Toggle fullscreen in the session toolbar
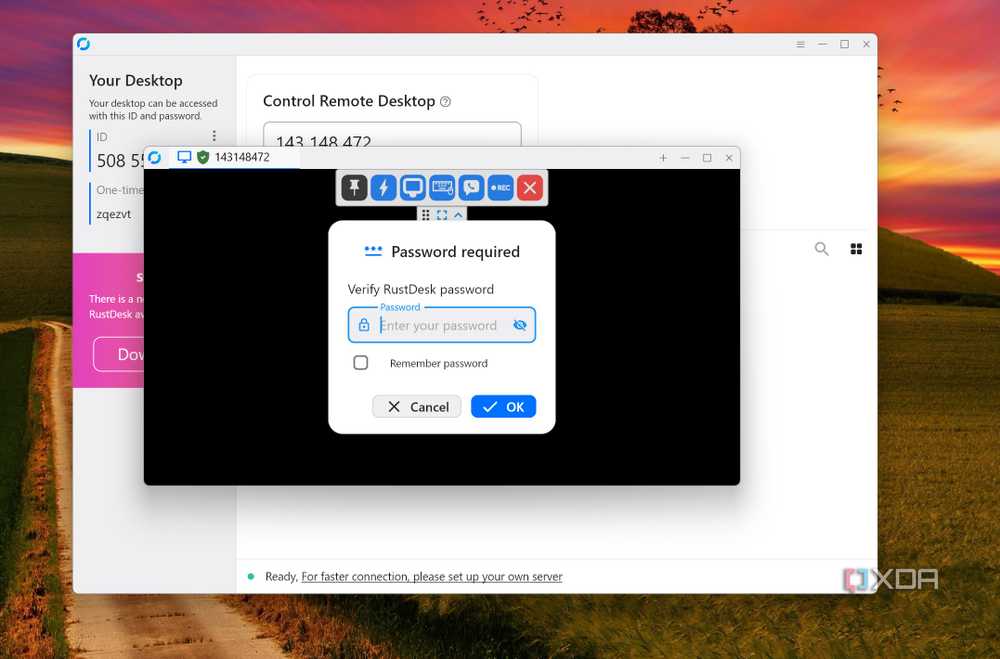Screen dimensions: 1000x659 [x=442, y=215]
